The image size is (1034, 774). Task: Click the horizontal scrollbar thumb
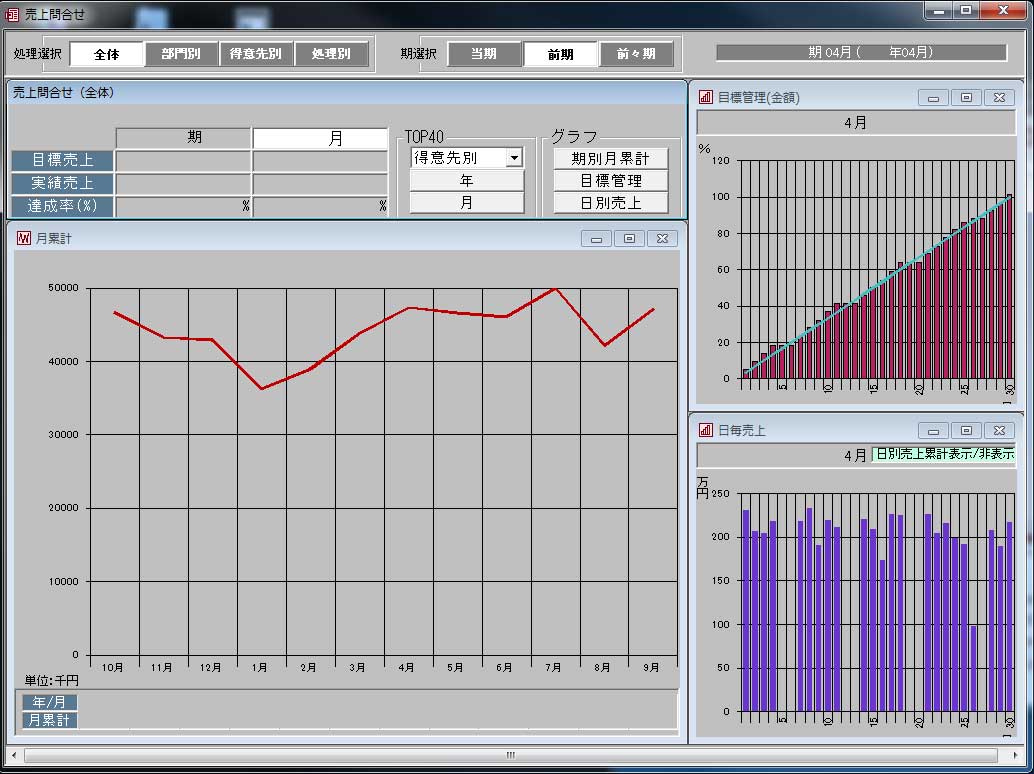click(510, 755)
